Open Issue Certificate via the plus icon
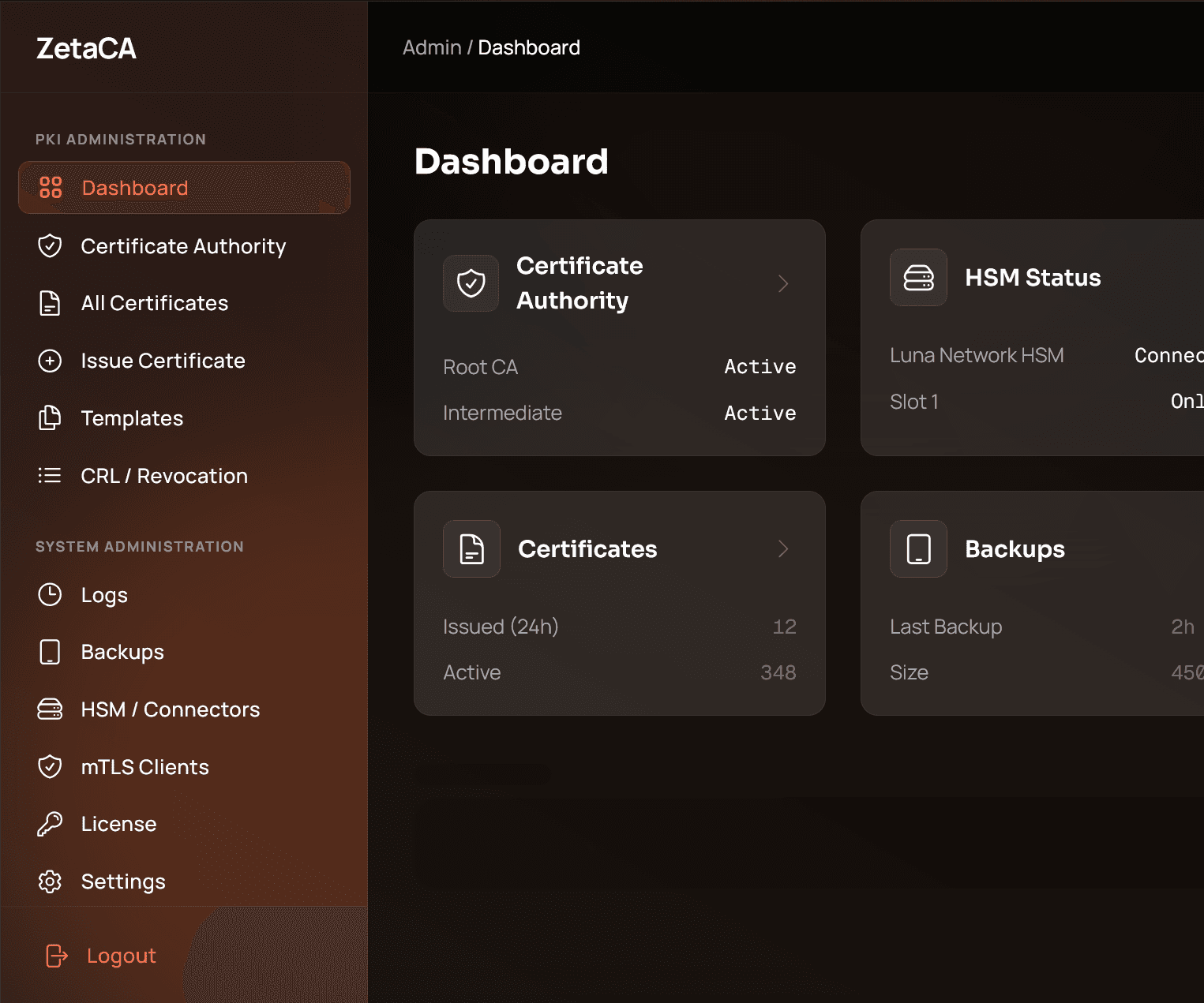Image resolution: width=1204 pixels, height=1003 pixels. tap(51, 361)
